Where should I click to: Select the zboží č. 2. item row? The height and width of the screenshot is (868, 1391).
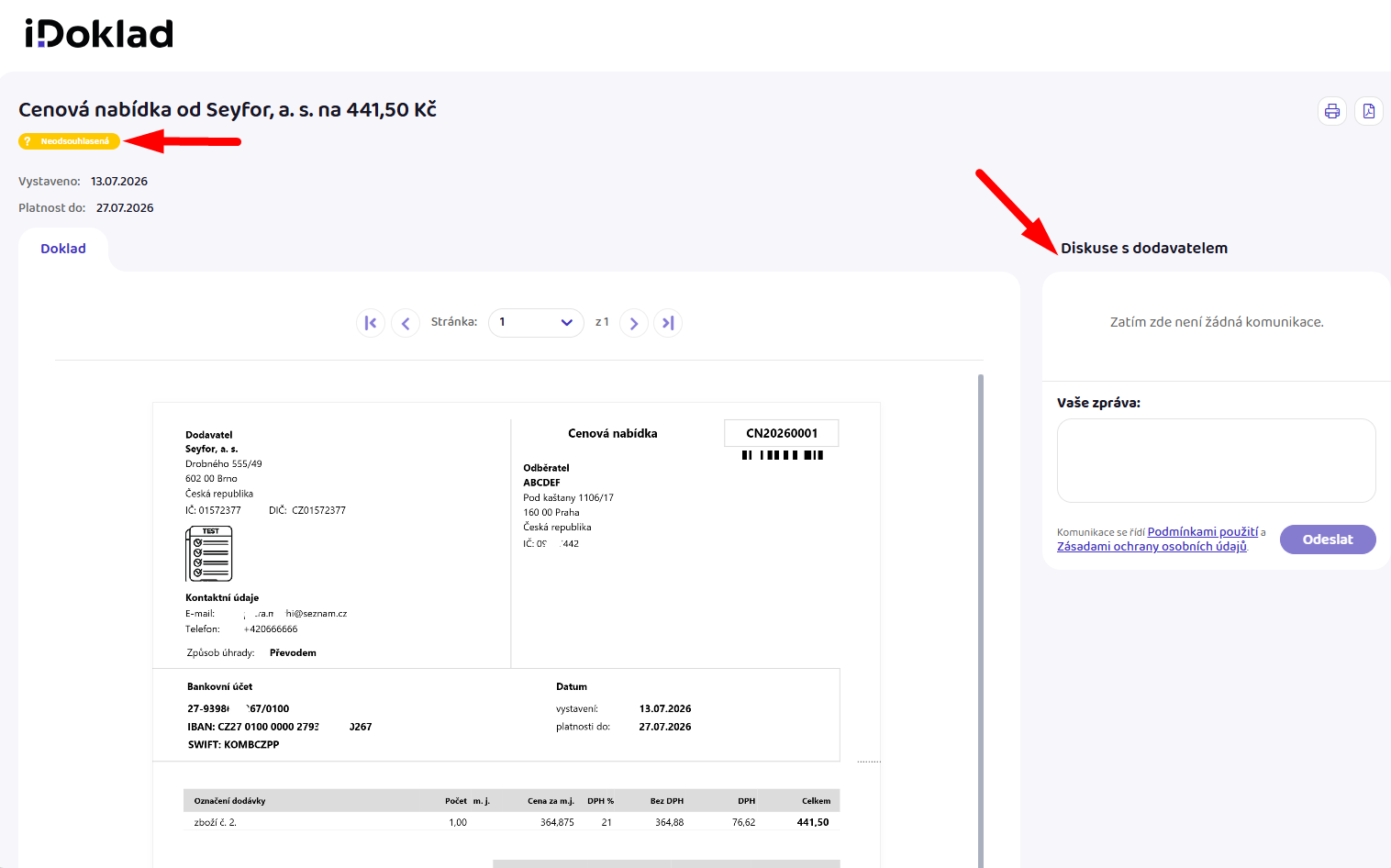[511, 822]
